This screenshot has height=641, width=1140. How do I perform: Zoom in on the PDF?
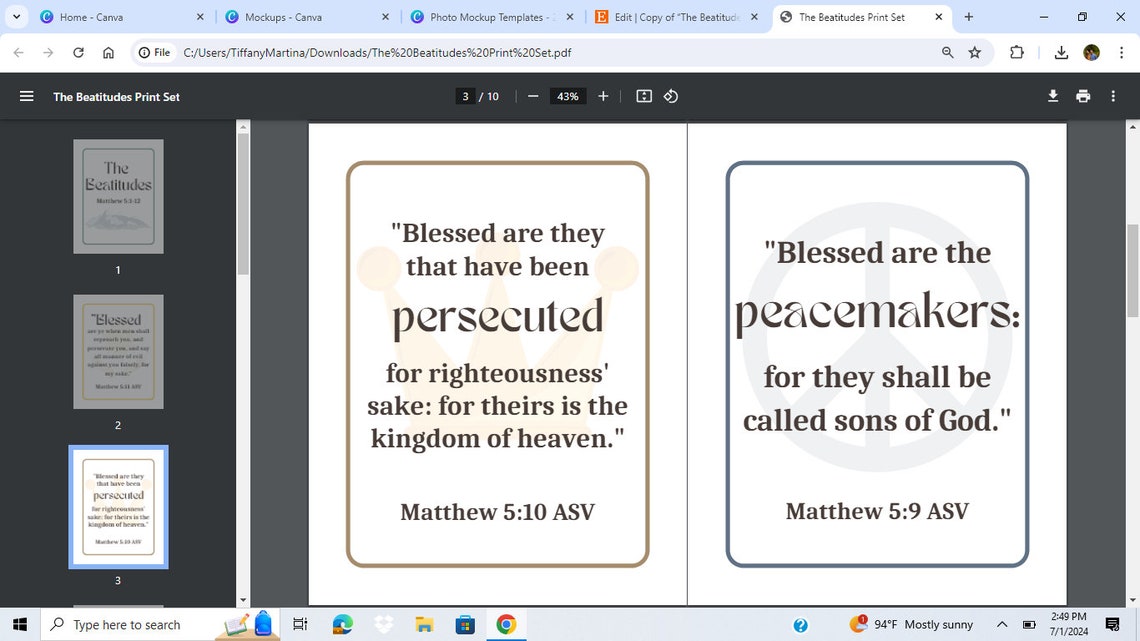(x=602, y=96)
